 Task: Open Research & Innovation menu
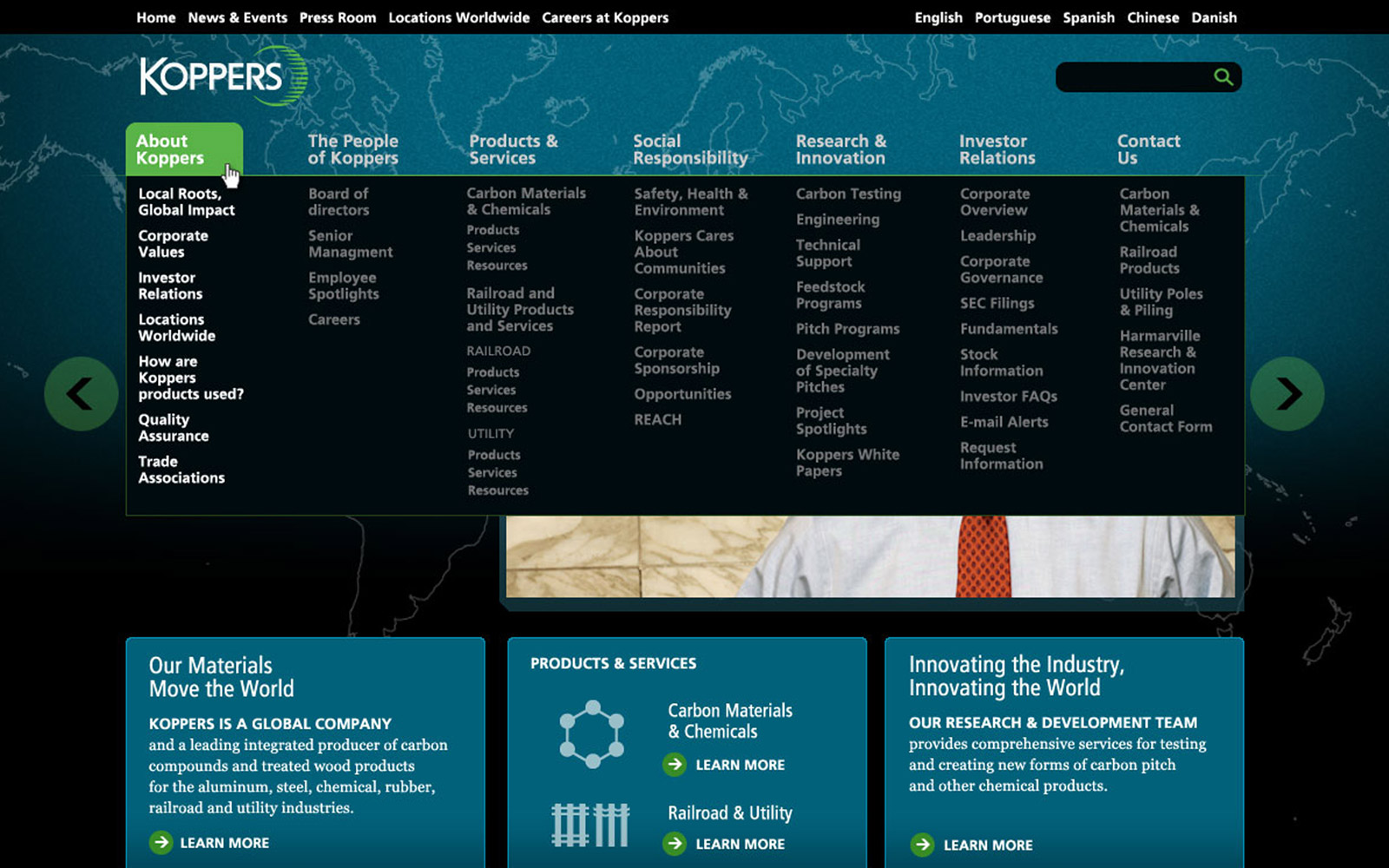[841, 149]
